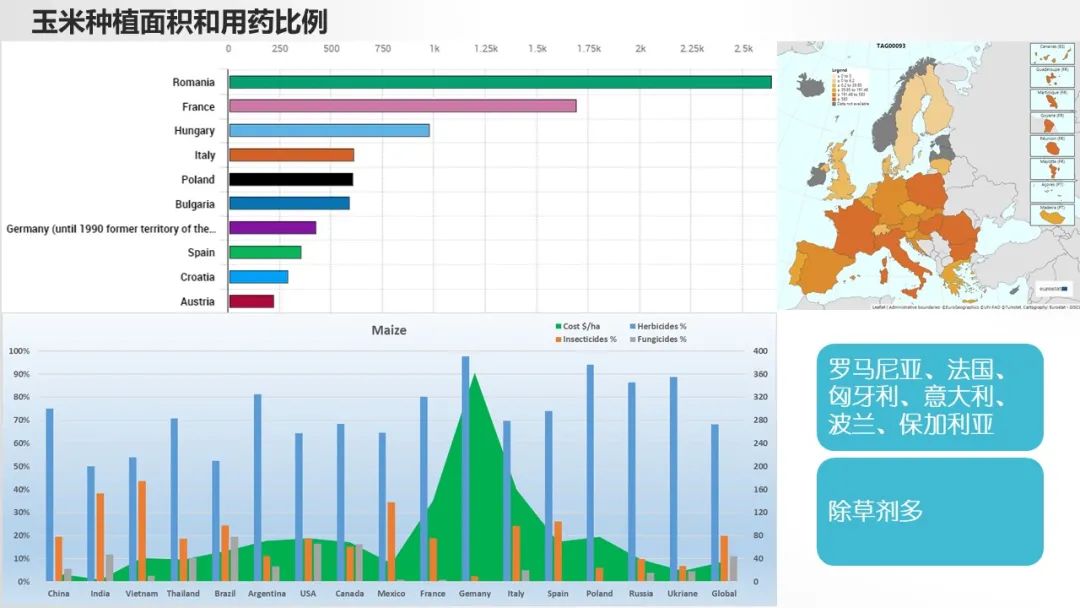Select the Martinique (FR) map inset
The image size is (1080, 608).
point(1052,99)
